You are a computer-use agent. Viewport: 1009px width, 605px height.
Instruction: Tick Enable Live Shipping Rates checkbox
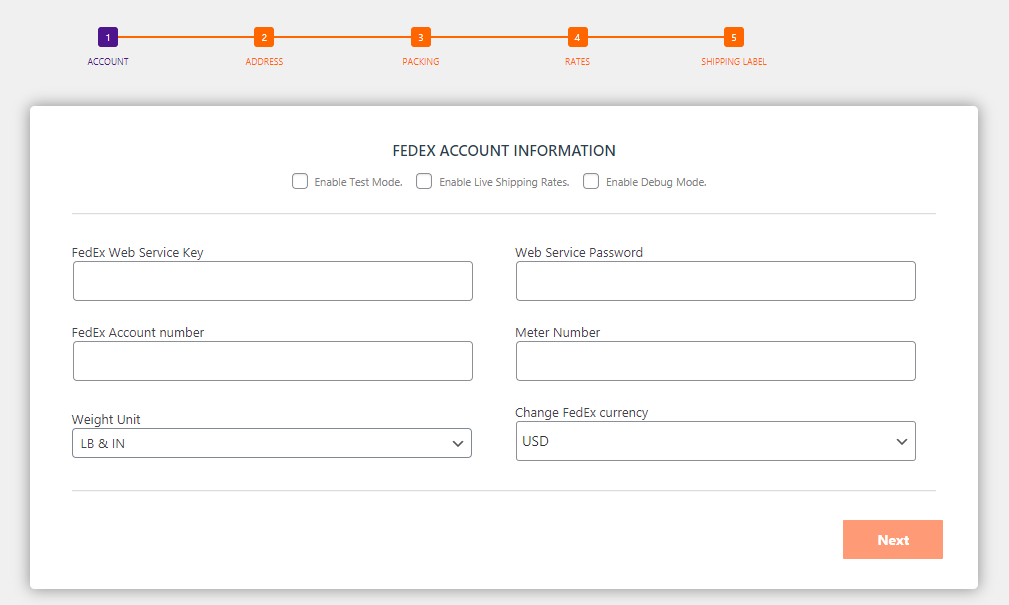click(x=424, y=181)
